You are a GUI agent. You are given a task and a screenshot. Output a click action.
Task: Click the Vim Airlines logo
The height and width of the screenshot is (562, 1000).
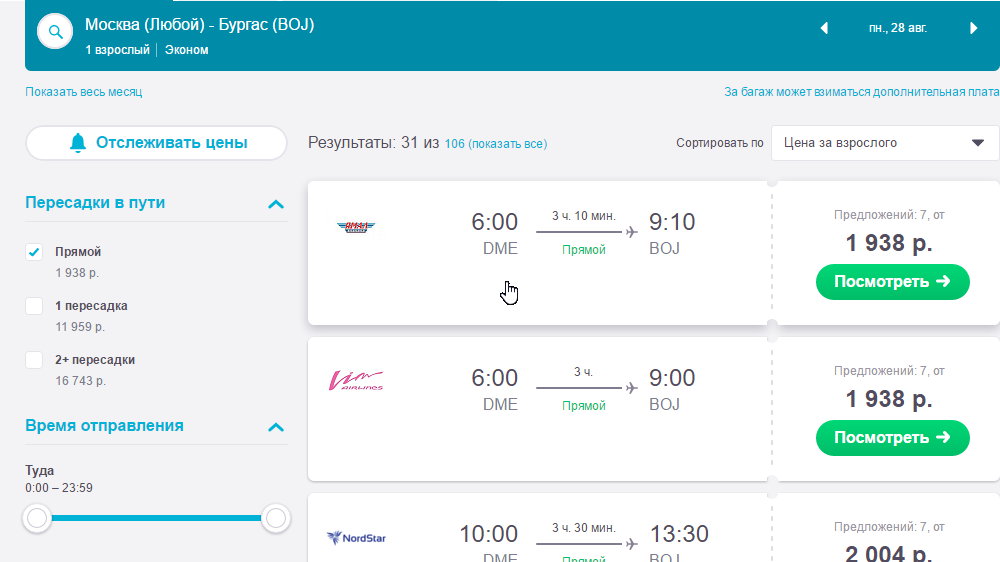(356, 381)
